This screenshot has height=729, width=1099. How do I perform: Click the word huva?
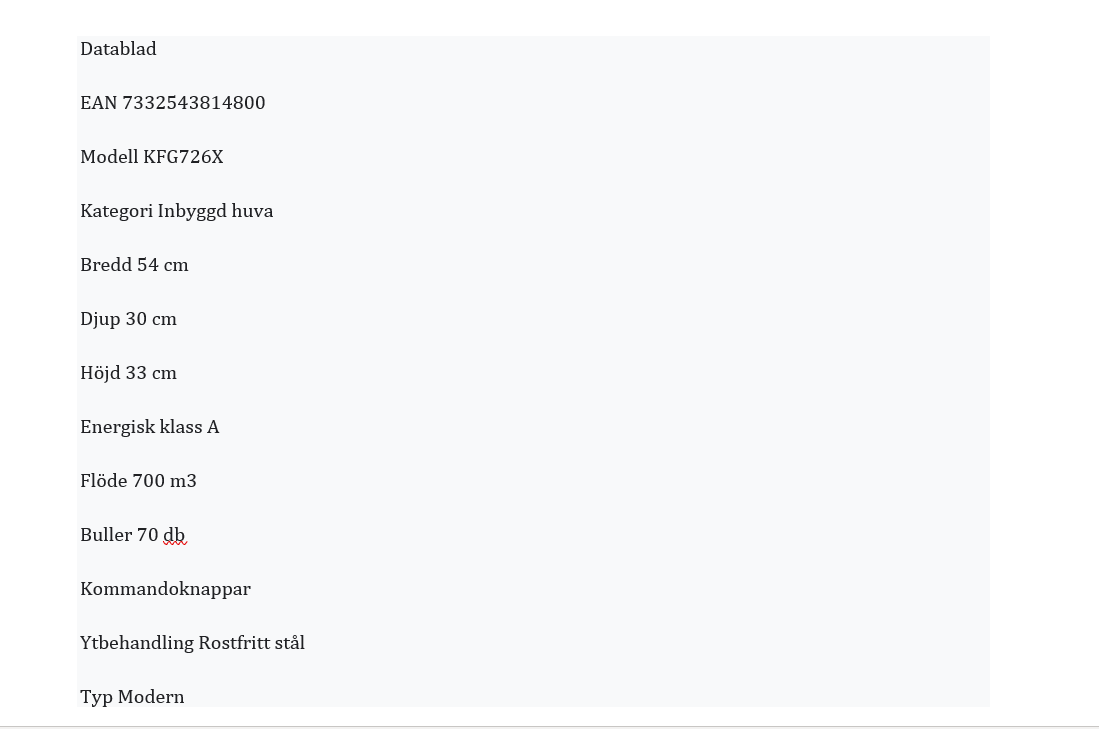coord(252,211)
